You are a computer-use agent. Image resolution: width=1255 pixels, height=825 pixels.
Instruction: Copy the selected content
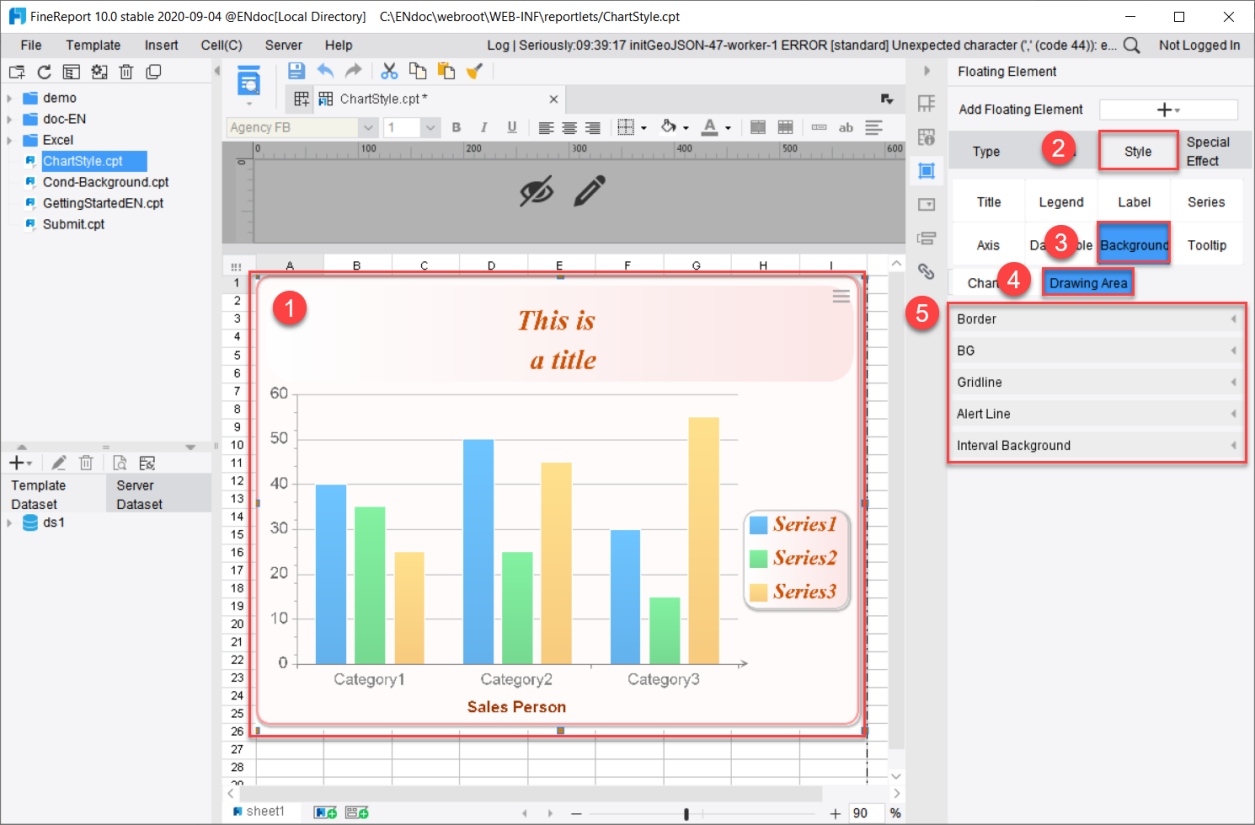pos(418,71)
